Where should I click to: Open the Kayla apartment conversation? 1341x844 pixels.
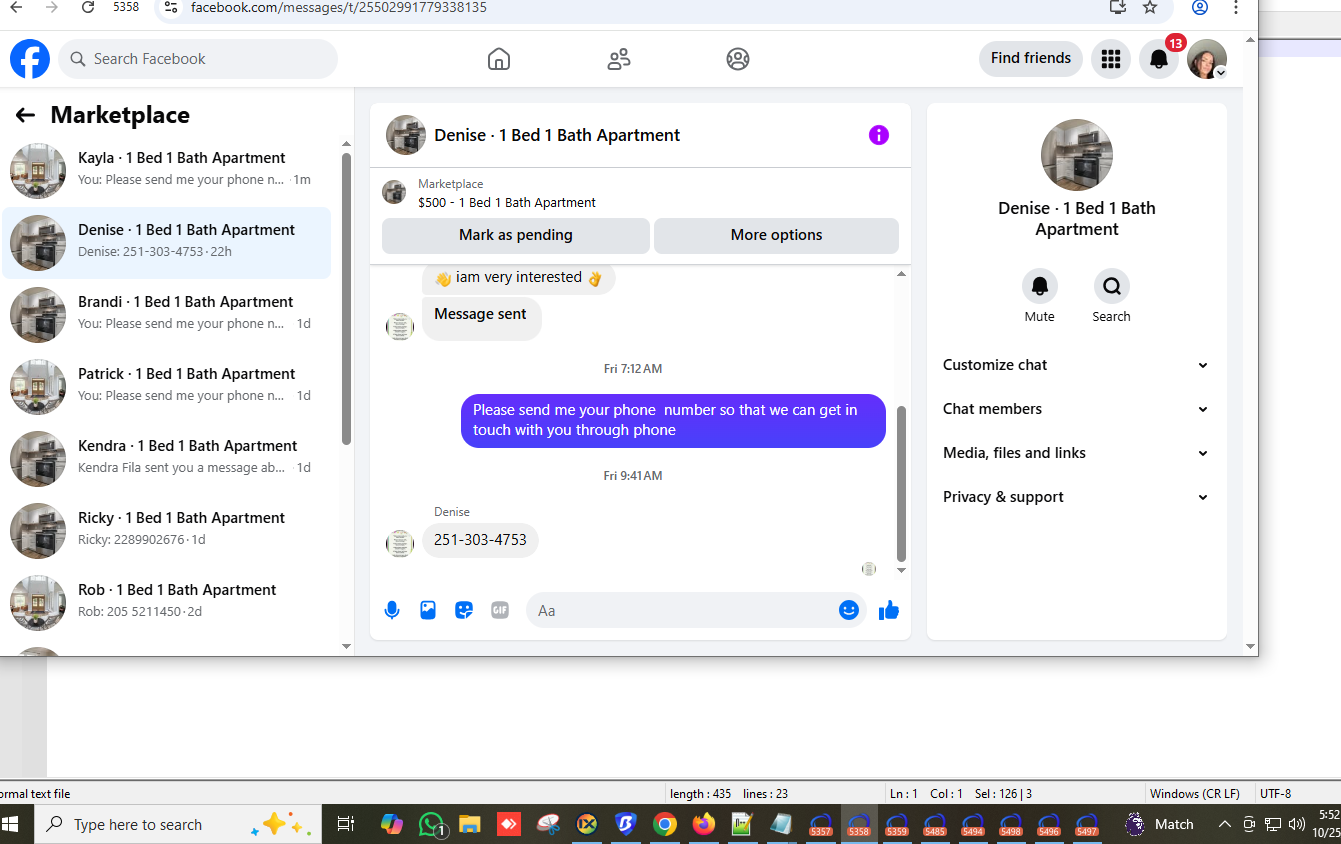click(167, 171)
